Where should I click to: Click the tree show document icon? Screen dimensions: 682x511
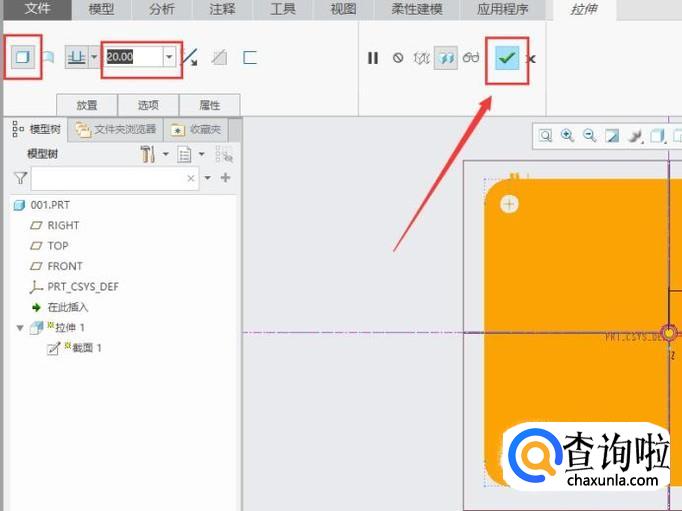click(184, 154)
